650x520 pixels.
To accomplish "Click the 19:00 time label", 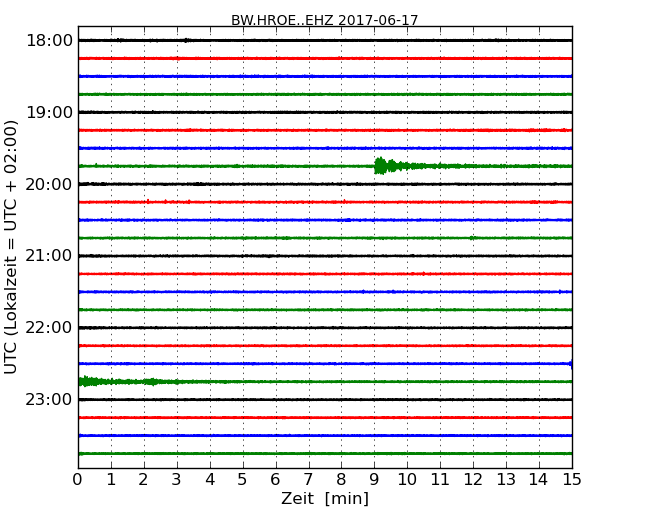I will [49, 112].
